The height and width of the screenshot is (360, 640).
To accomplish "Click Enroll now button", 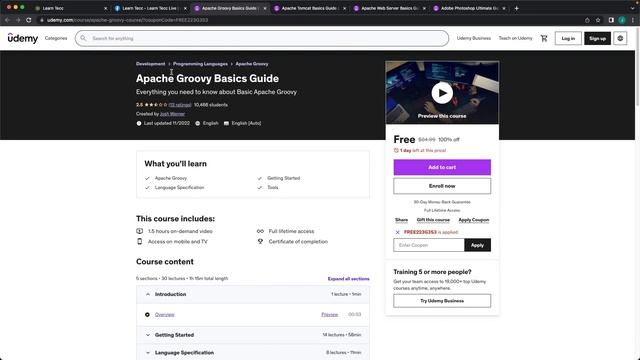I will click(442, 186).
